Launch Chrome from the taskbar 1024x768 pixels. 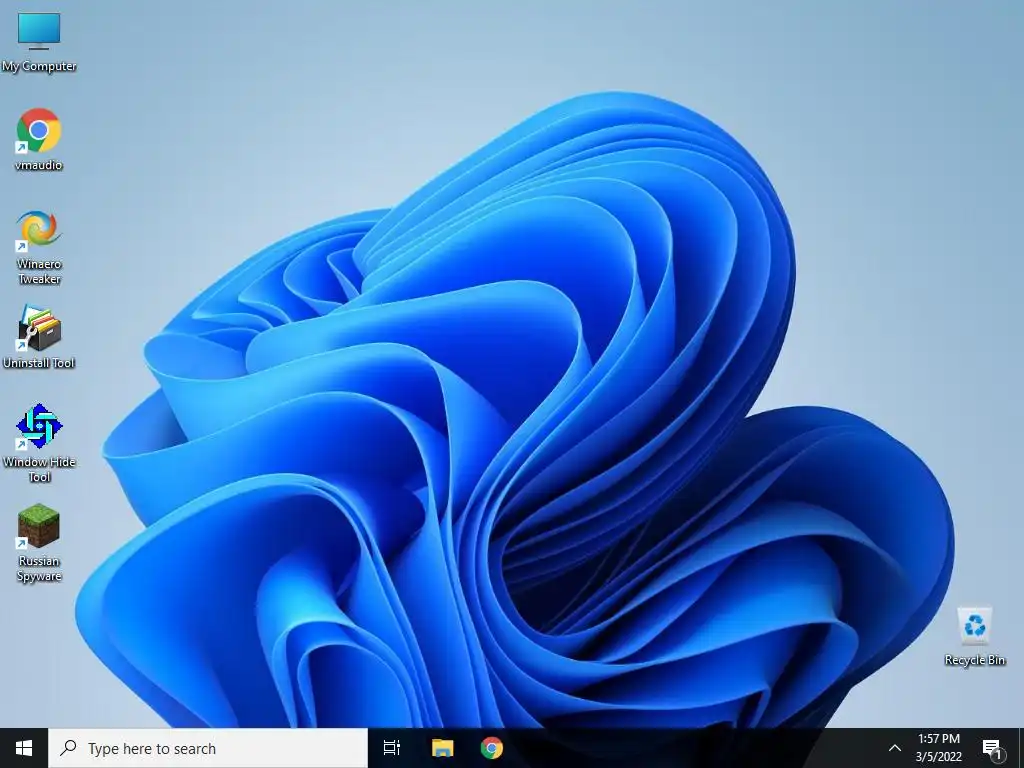pyautogui.click(x=492, y=748)
